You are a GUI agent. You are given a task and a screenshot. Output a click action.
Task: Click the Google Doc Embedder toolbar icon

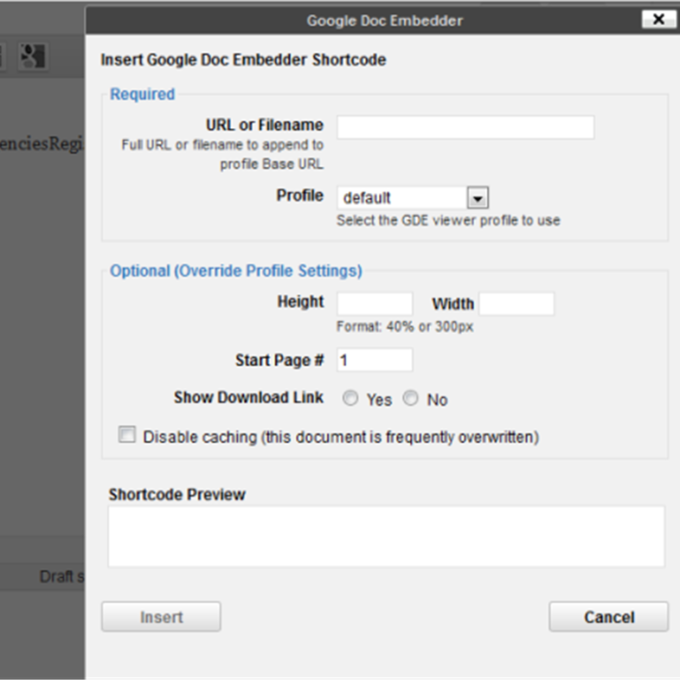pos(32,56)
